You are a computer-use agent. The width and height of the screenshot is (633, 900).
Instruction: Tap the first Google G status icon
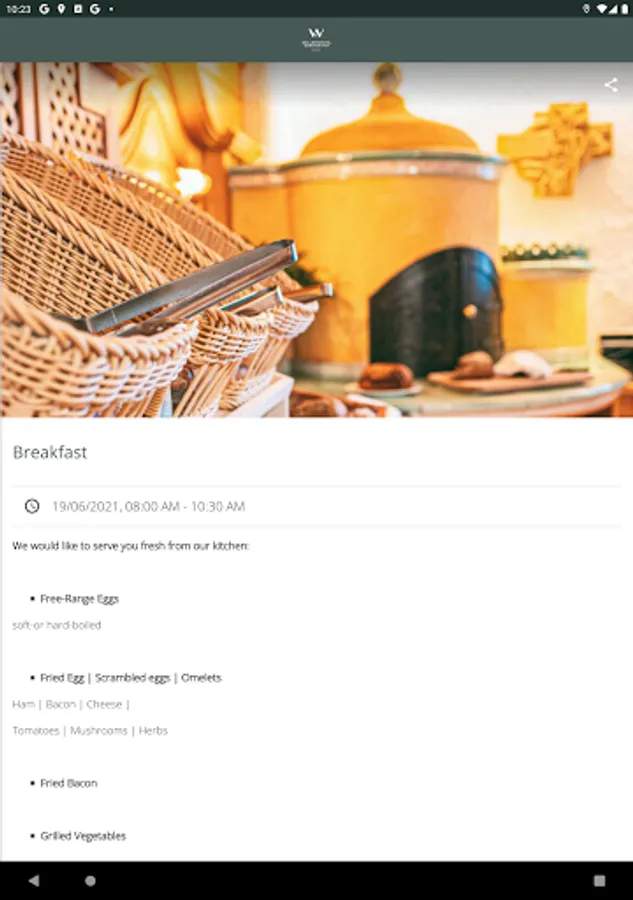[44, 9]
